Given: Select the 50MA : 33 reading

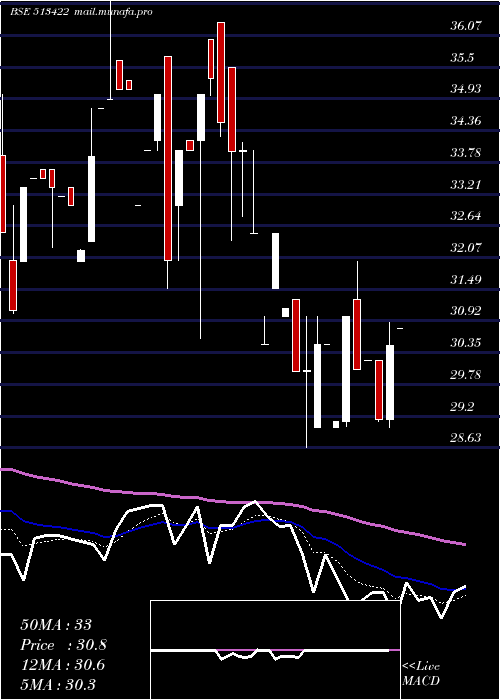Looking at the screenshot, I should 56,625.
